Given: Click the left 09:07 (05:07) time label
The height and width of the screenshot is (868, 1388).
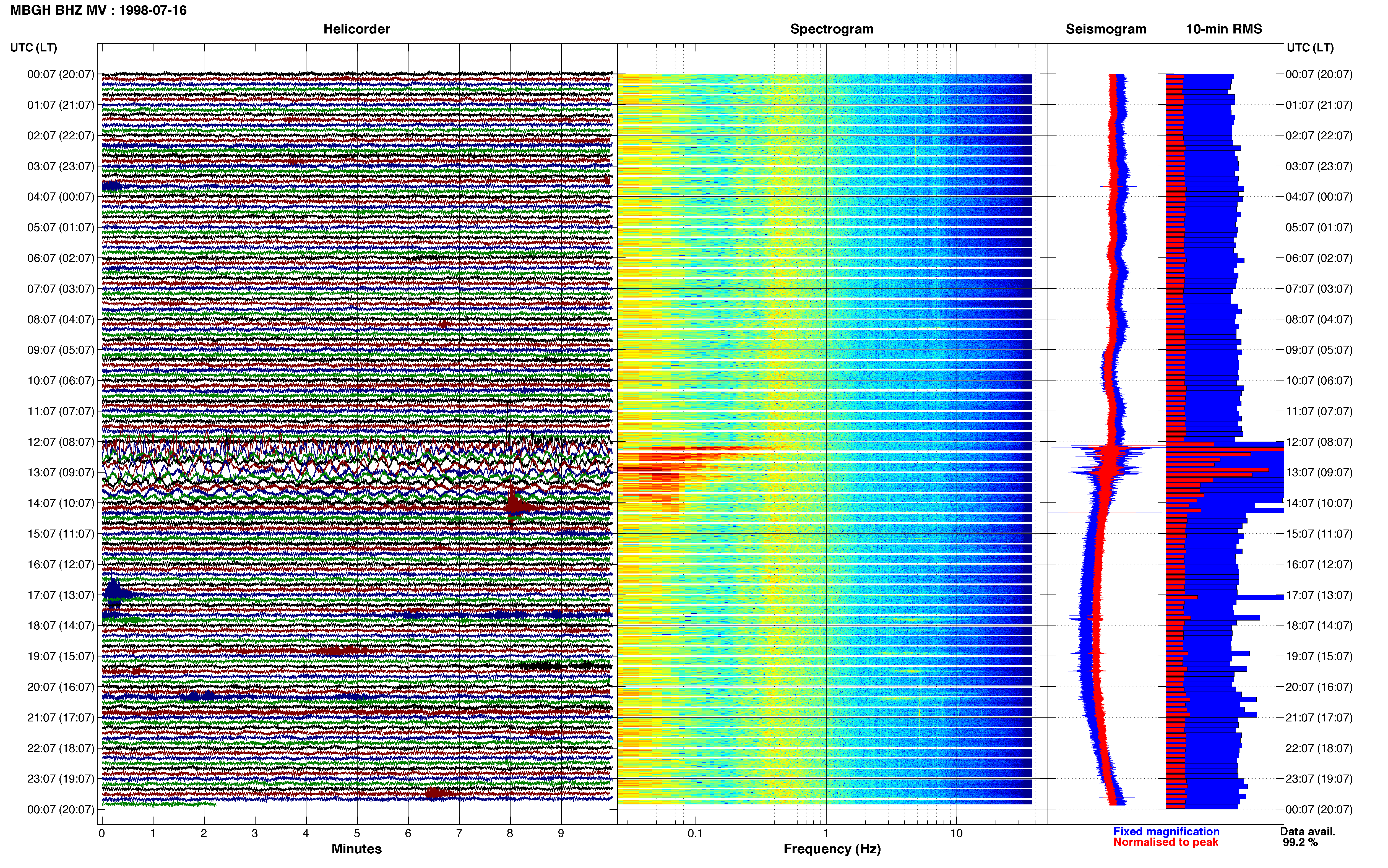Looking at the screenshot, I should [x=61, y=350].
